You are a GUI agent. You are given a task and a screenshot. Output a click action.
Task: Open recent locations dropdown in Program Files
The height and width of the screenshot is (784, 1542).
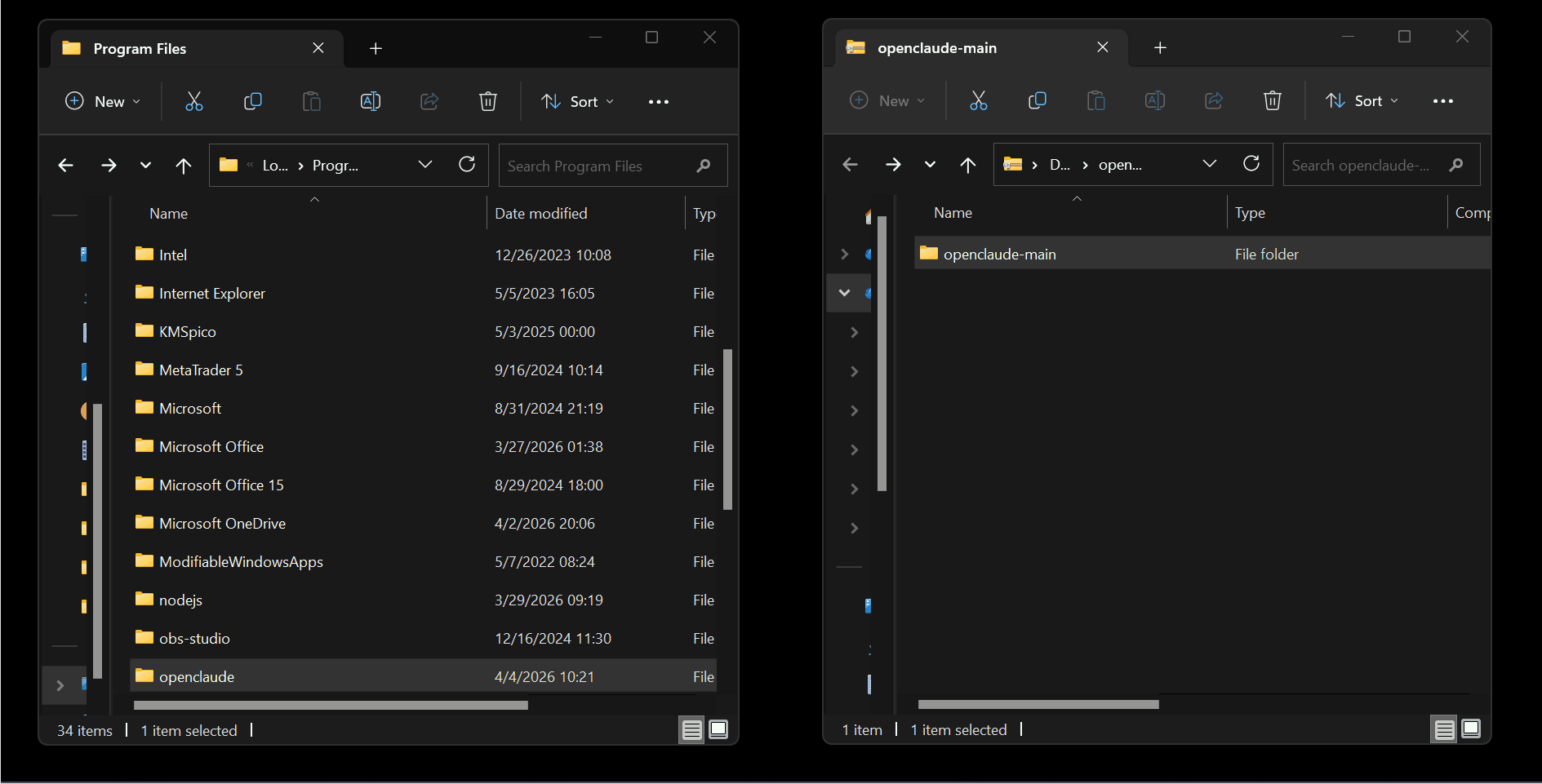point(145,166)
